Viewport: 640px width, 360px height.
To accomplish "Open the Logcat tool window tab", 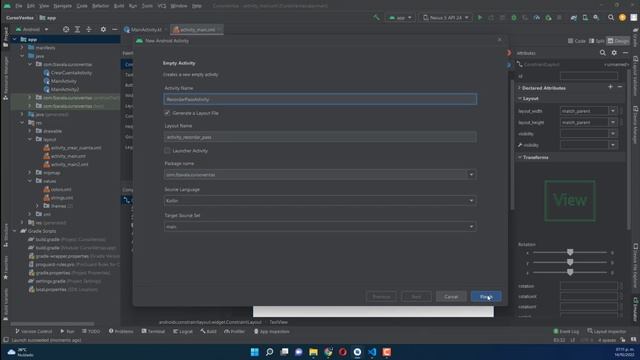I will pyautogui.click(x=183, y=331).
